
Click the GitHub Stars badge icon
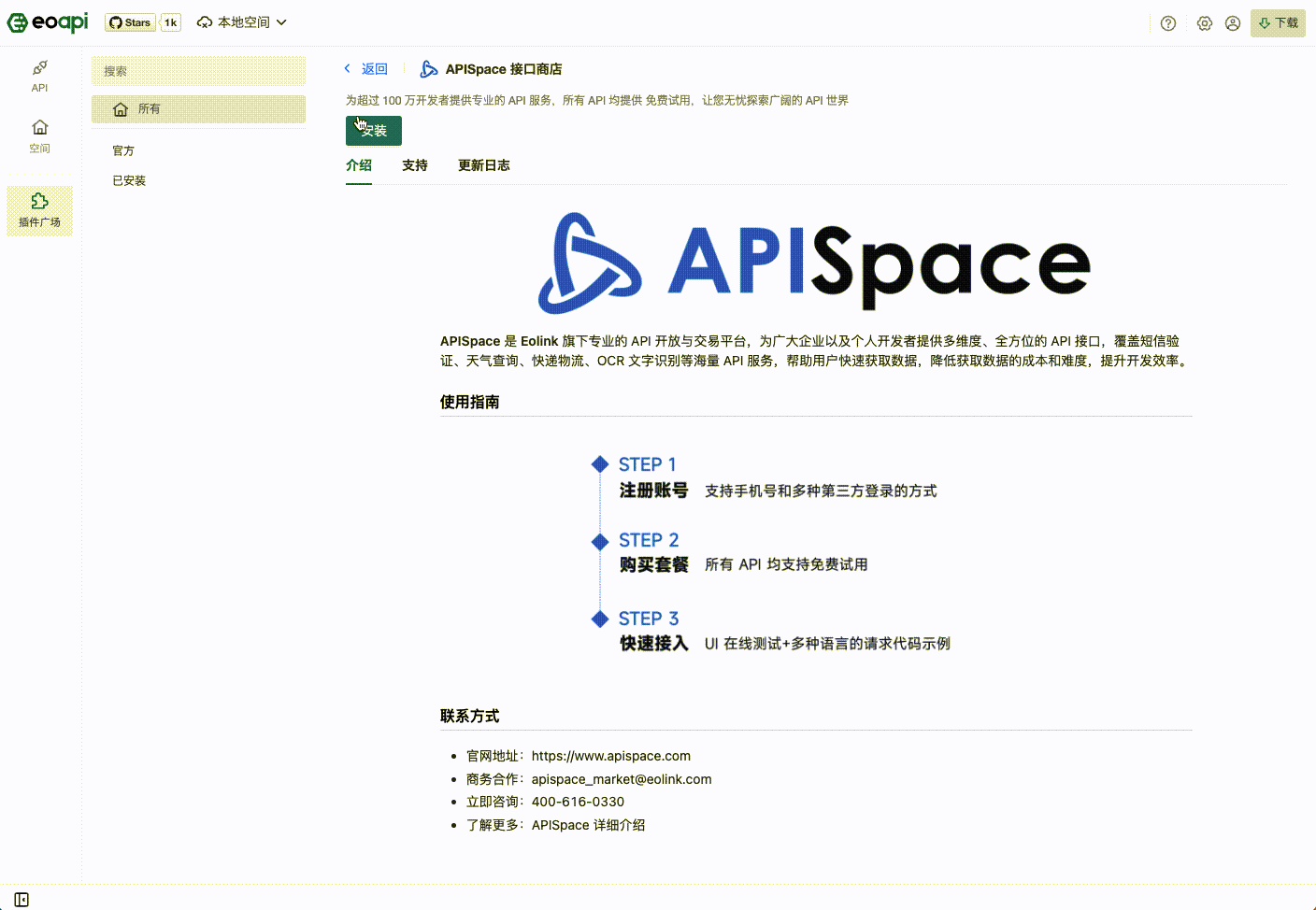coord(129,21)
